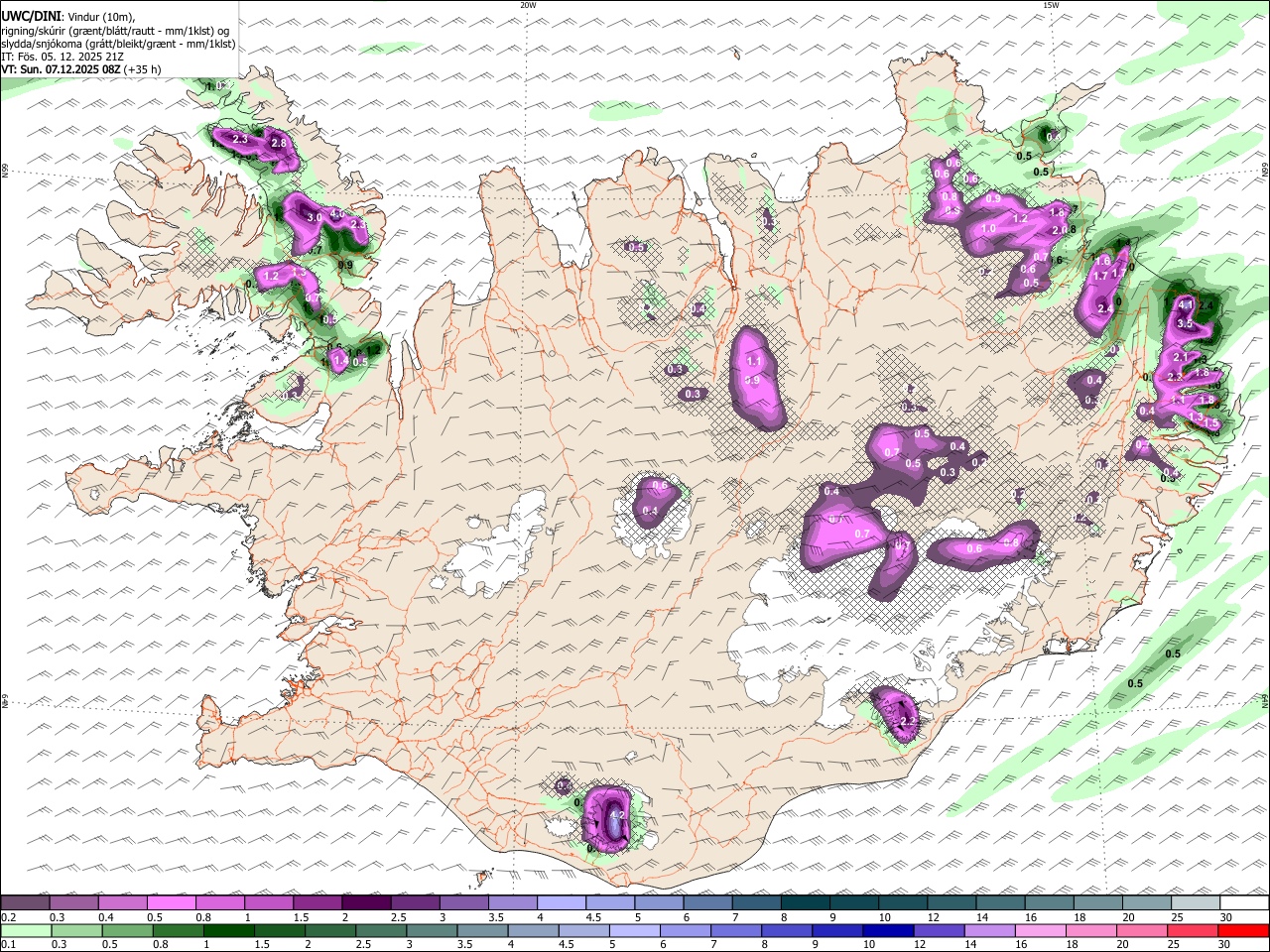Click the 3.5 value in the Eastfjords

pyautogui.click(x=1185, y=323)
